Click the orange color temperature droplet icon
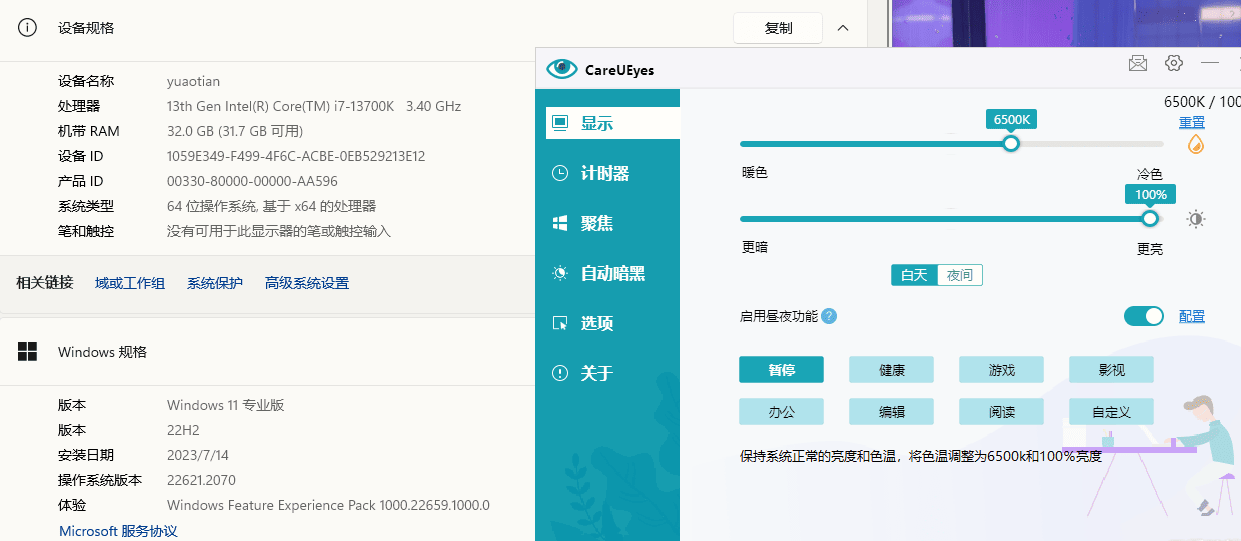Image resolution: width=1241 pixels, height=541 pixels. coord(1195,144)
